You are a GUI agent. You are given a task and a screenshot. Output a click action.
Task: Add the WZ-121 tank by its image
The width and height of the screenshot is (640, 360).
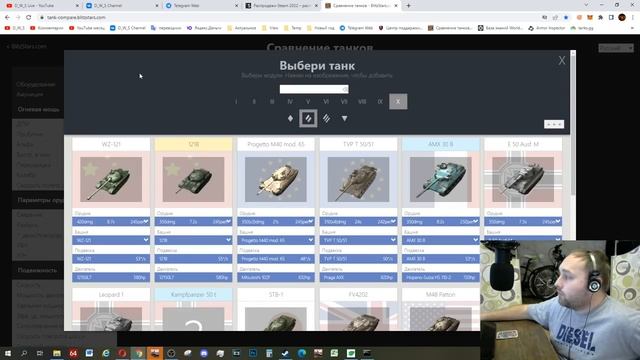(111, 180)
